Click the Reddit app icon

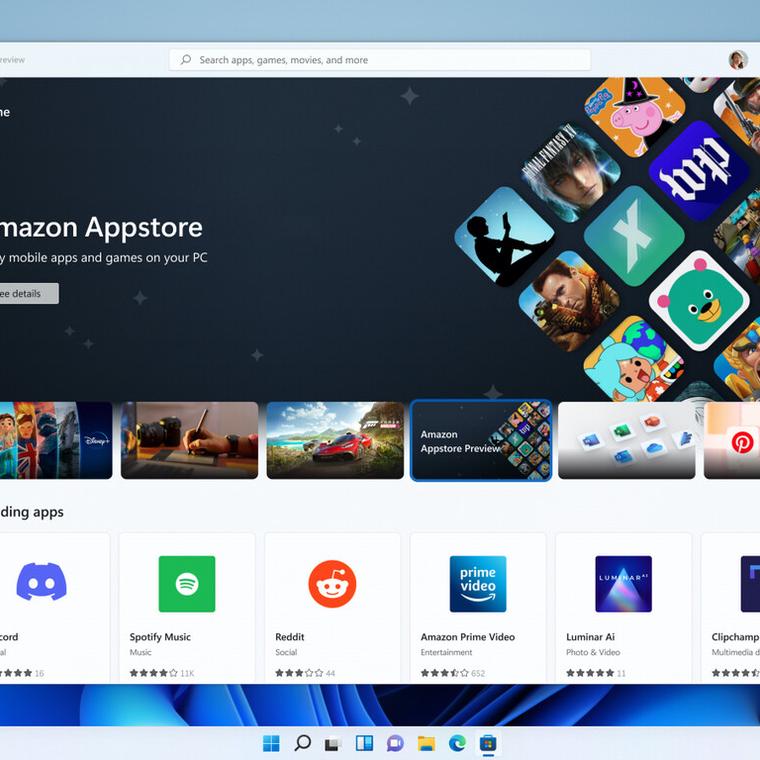(332, 584)
